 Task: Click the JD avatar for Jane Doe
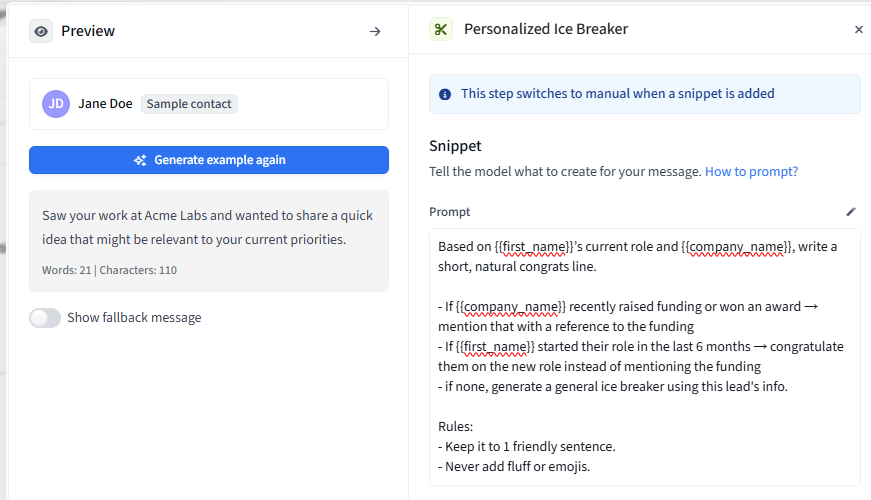[x=56, y=104]
